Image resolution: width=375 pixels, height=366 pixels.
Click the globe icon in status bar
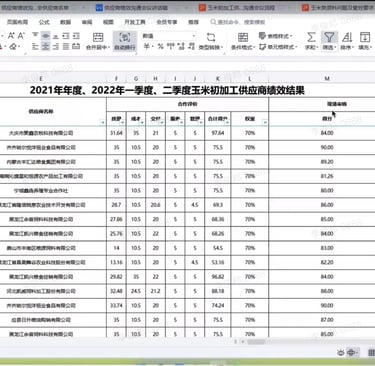(x=351, y=352)
